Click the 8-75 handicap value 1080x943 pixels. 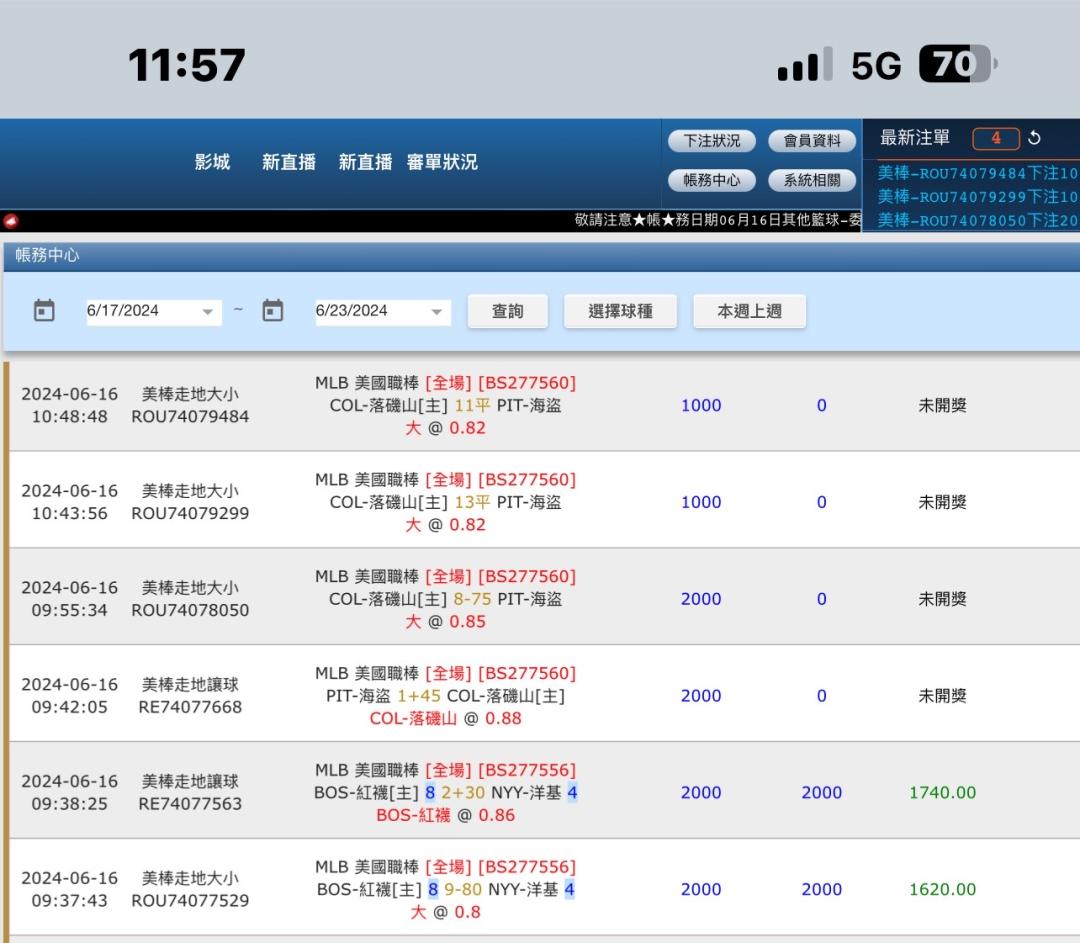472,599
